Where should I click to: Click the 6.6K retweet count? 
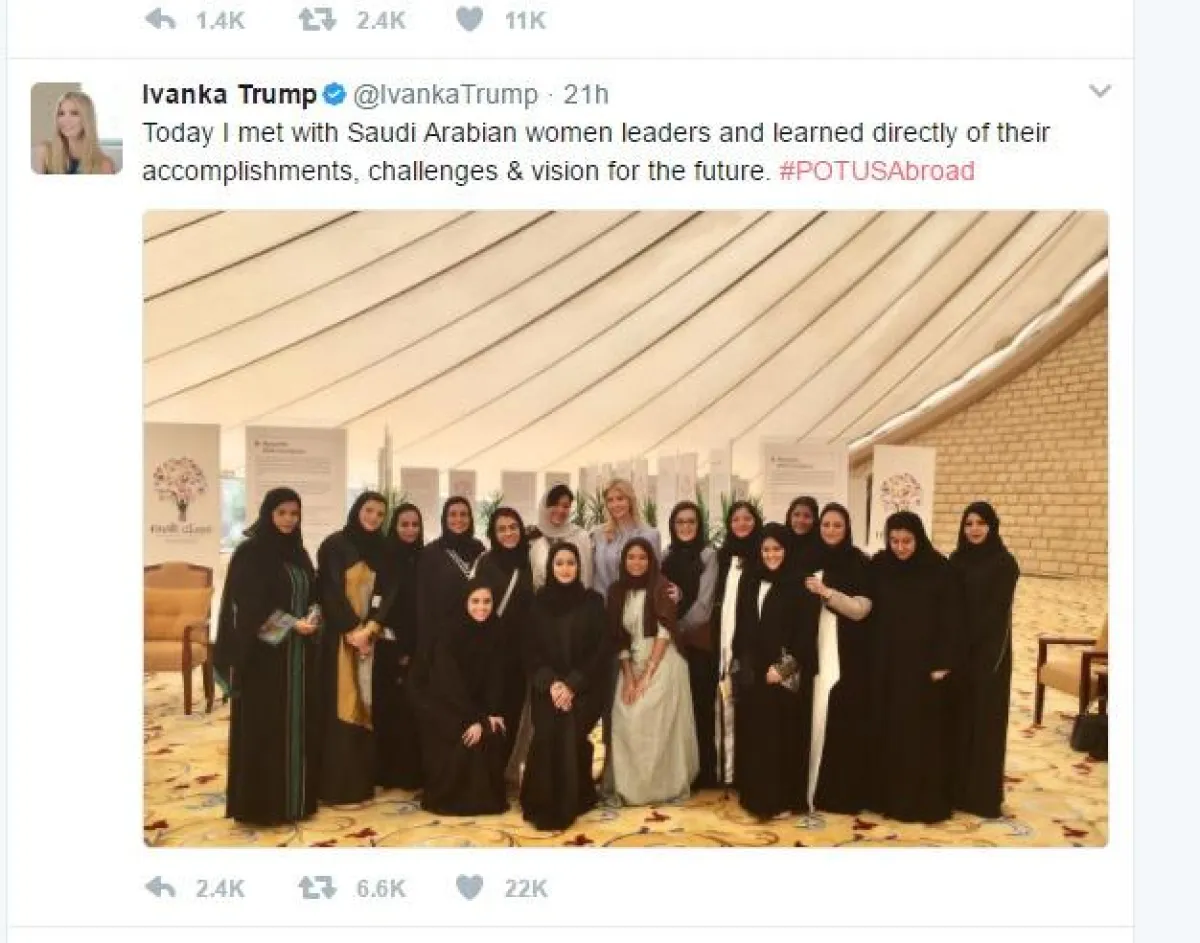pyautogui.click(x=381, y=888)
